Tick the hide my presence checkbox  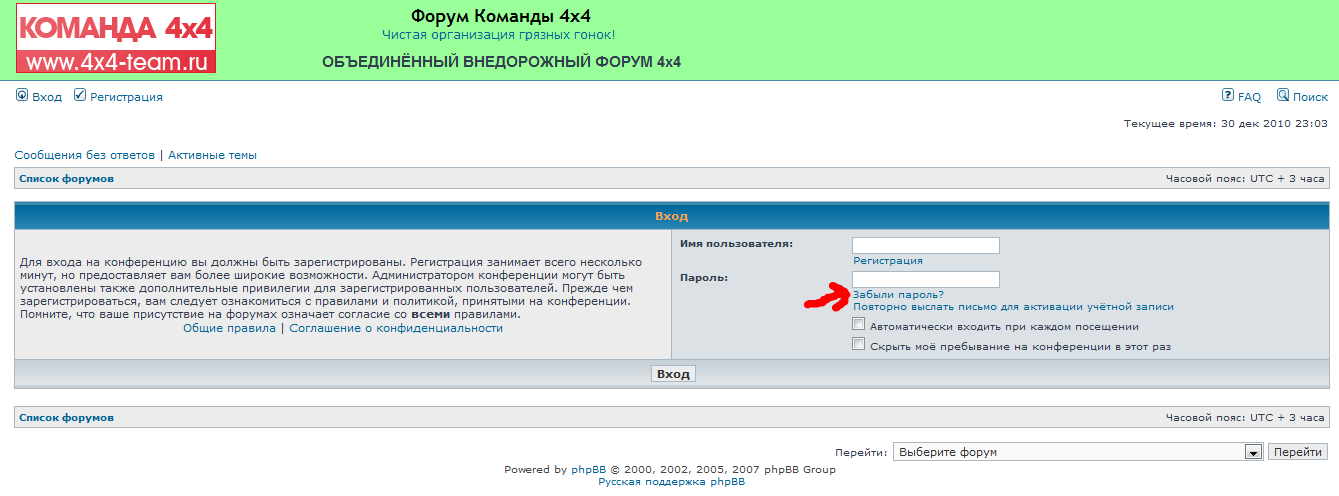tap(858, 345)
